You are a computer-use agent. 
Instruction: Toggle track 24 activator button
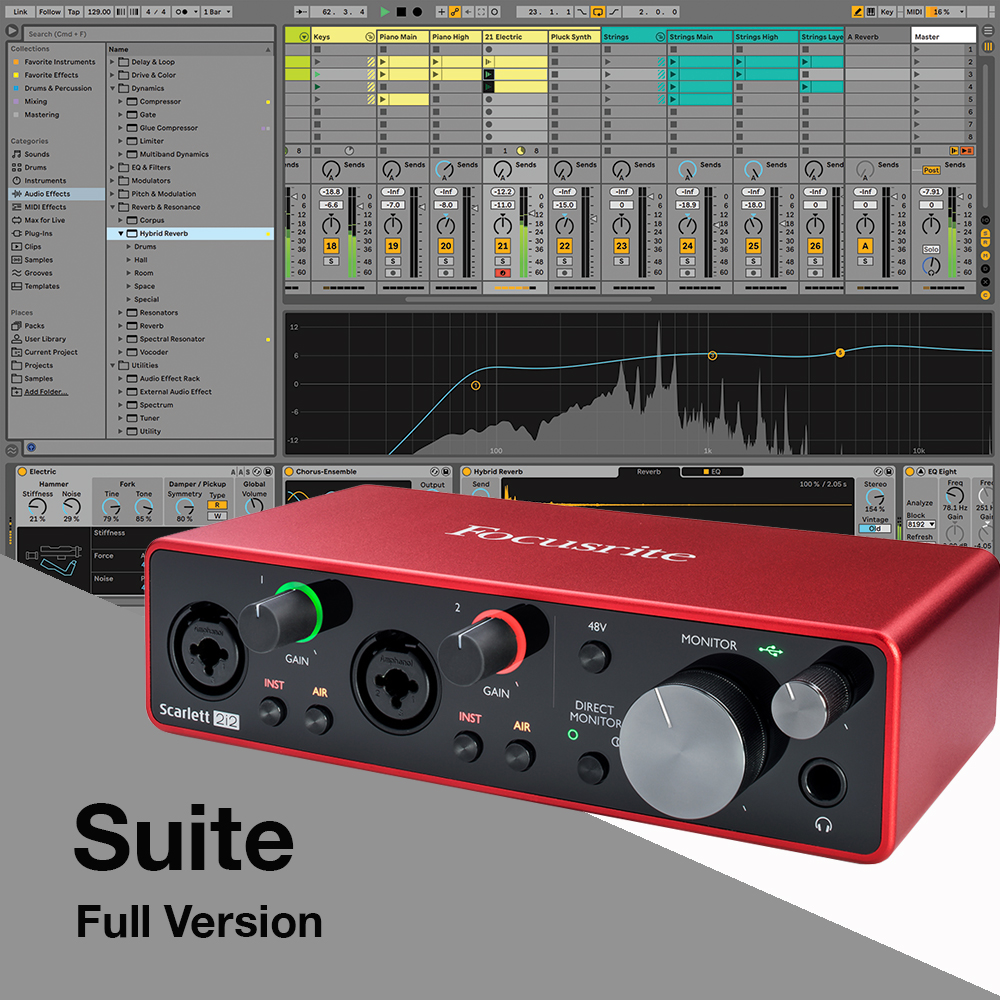[688, 246]
